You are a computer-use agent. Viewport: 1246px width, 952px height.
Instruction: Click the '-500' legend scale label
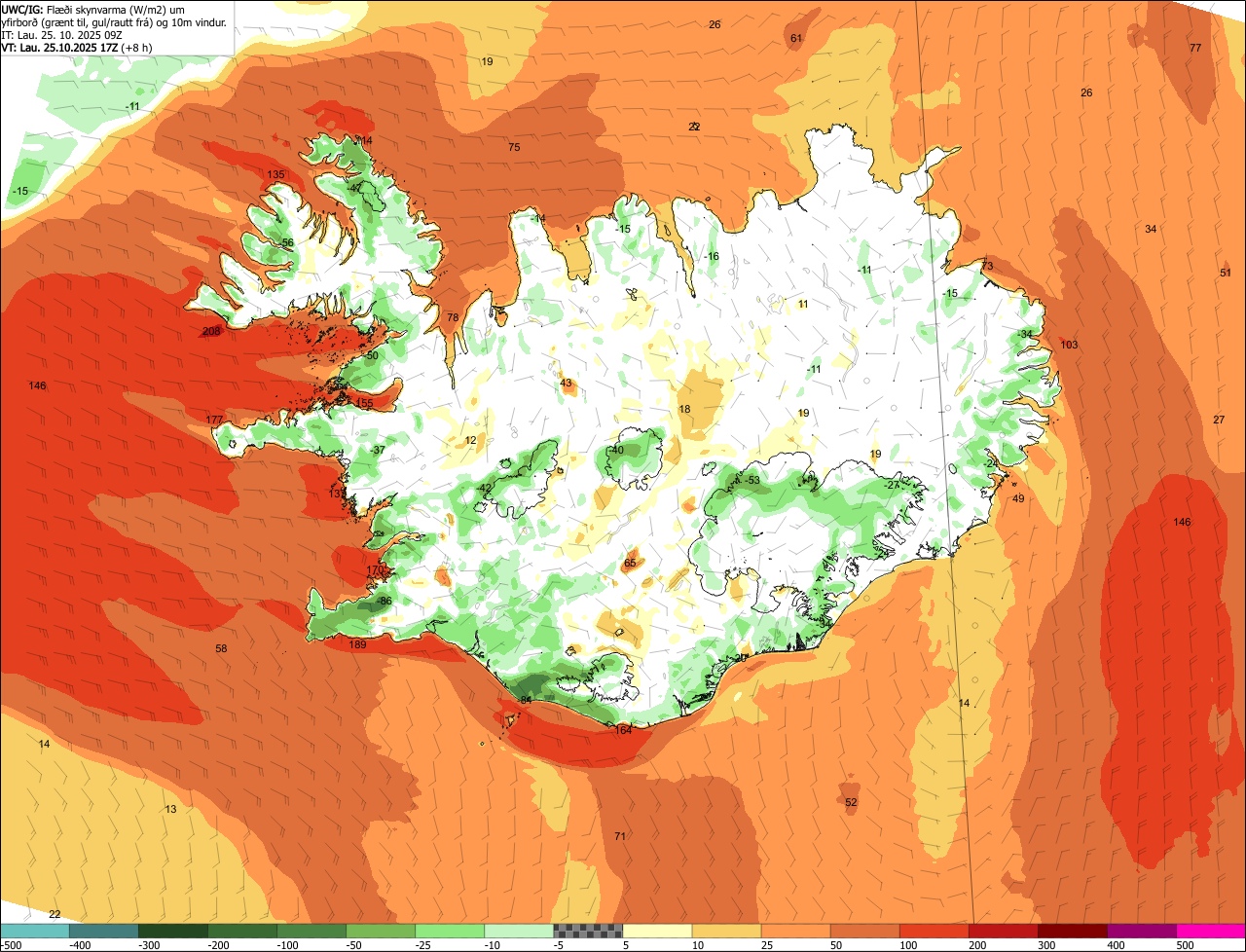[12, 945]
